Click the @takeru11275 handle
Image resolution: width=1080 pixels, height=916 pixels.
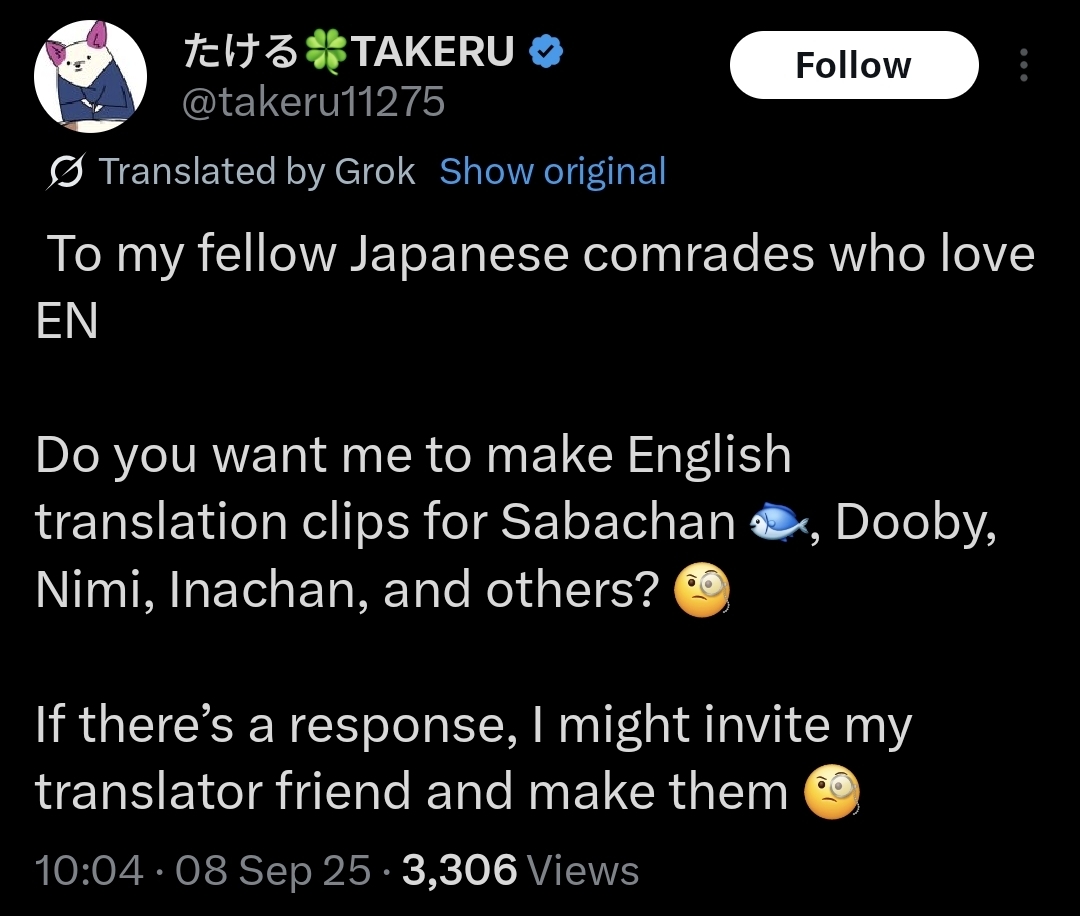312,101
